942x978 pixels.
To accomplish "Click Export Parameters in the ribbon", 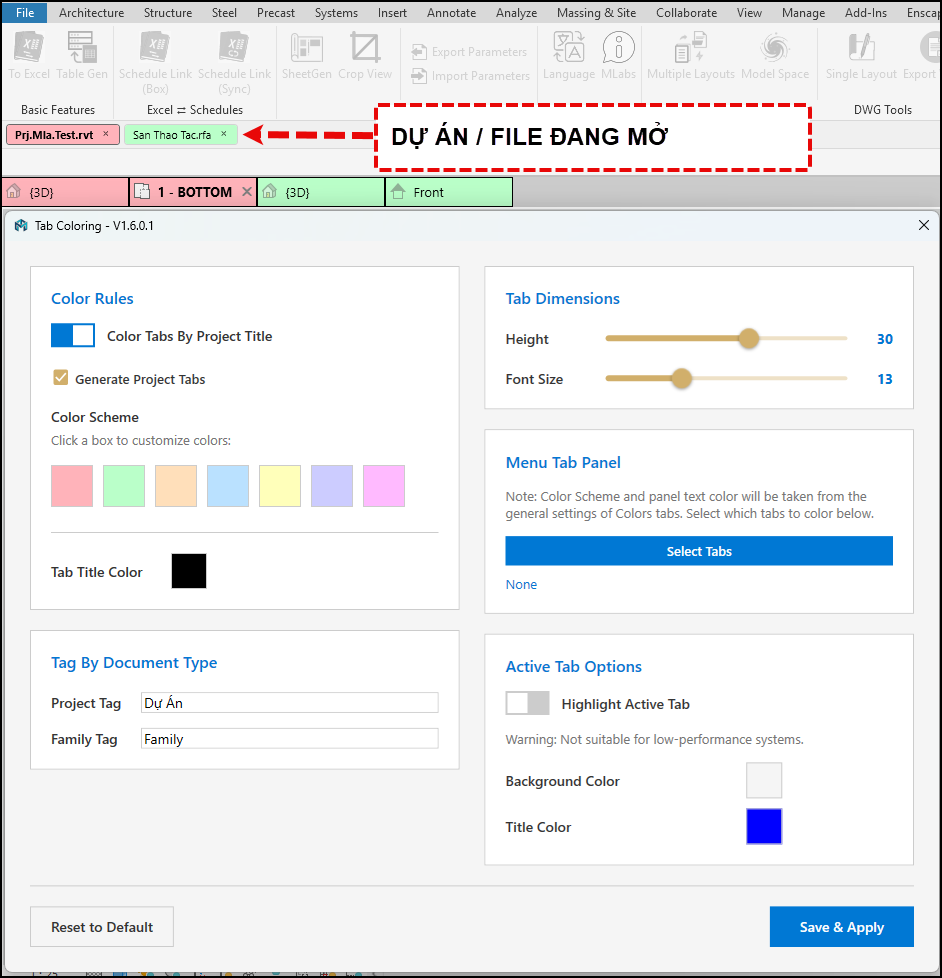I will tap(469, 52).
